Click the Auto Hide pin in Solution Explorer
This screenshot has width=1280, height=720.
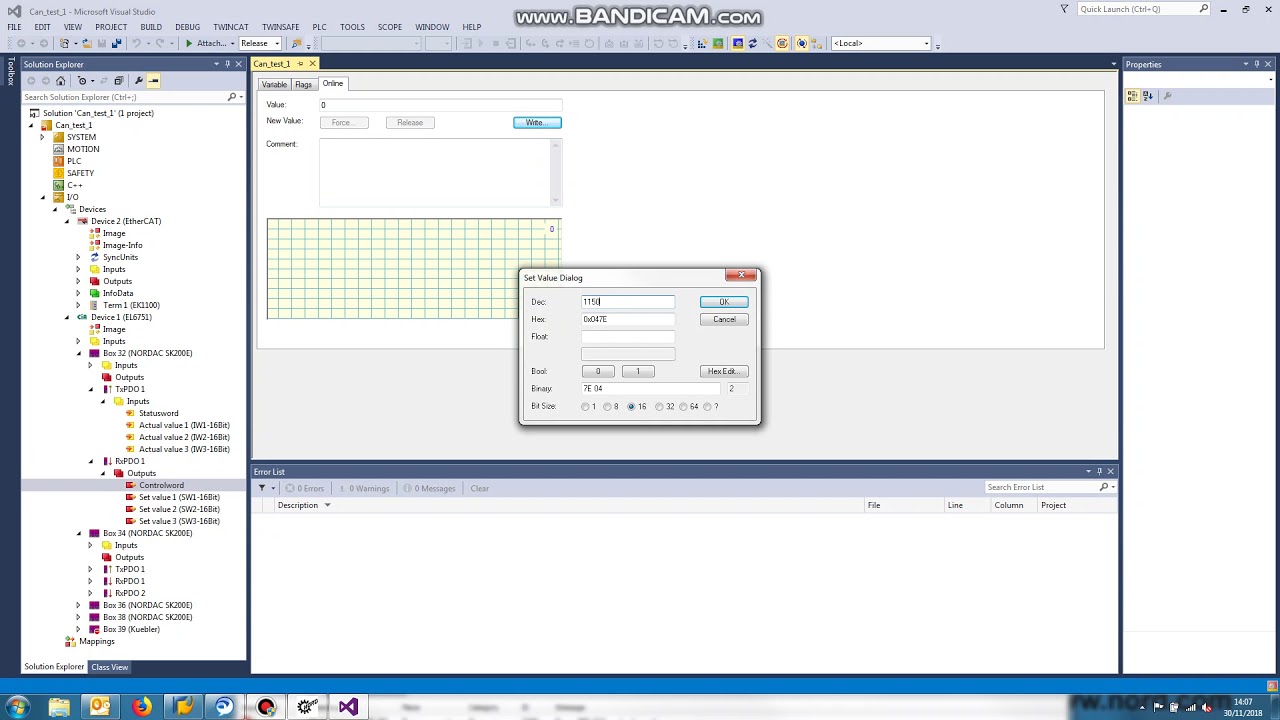click(x=227, y=64)
